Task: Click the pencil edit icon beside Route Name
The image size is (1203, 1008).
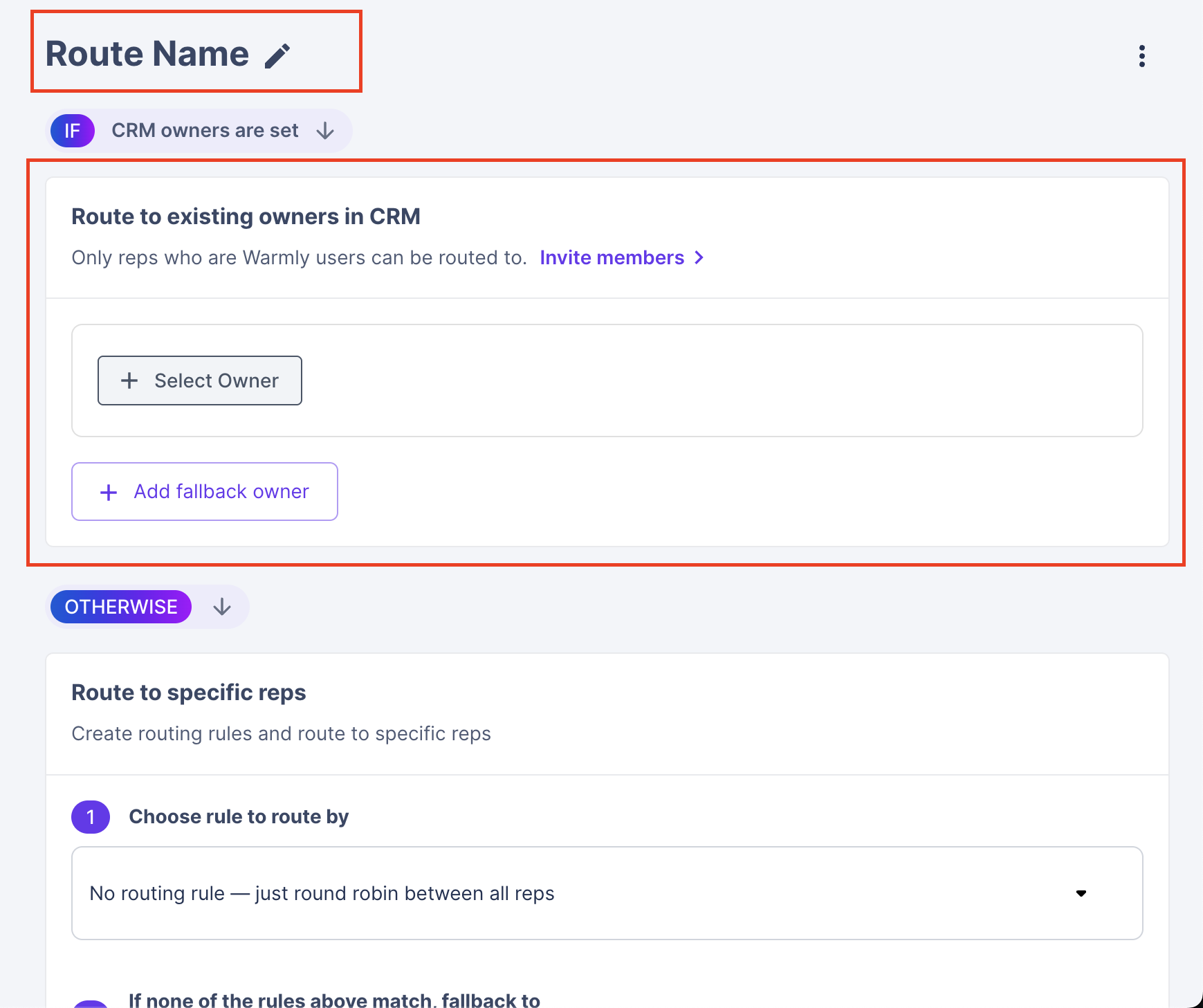Action: pos(277,56)
